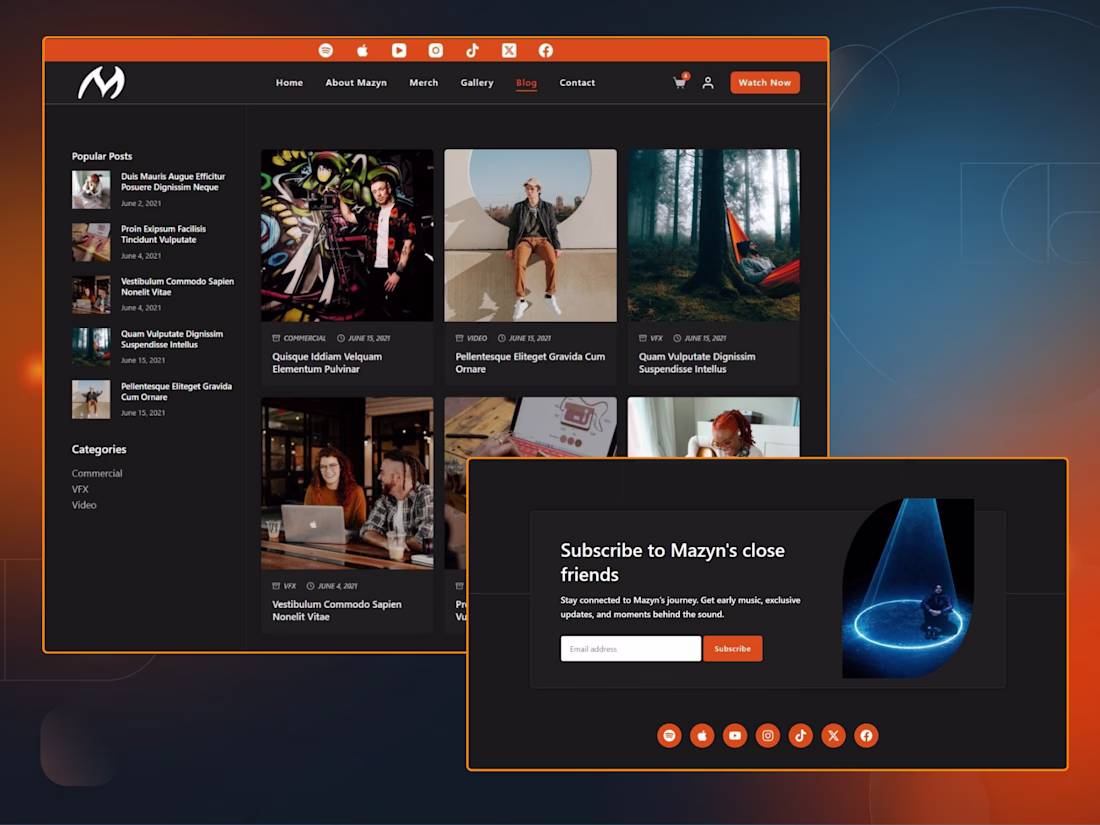
Task: Open the Commercial category link
Action: (97, 474)
